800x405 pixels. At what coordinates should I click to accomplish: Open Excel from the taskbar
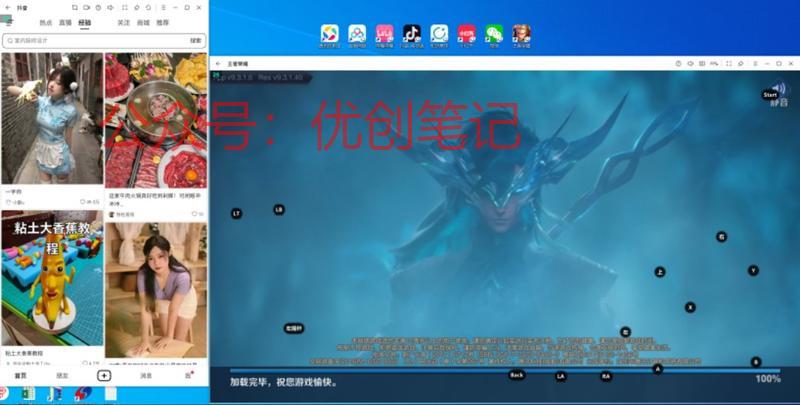28,394
